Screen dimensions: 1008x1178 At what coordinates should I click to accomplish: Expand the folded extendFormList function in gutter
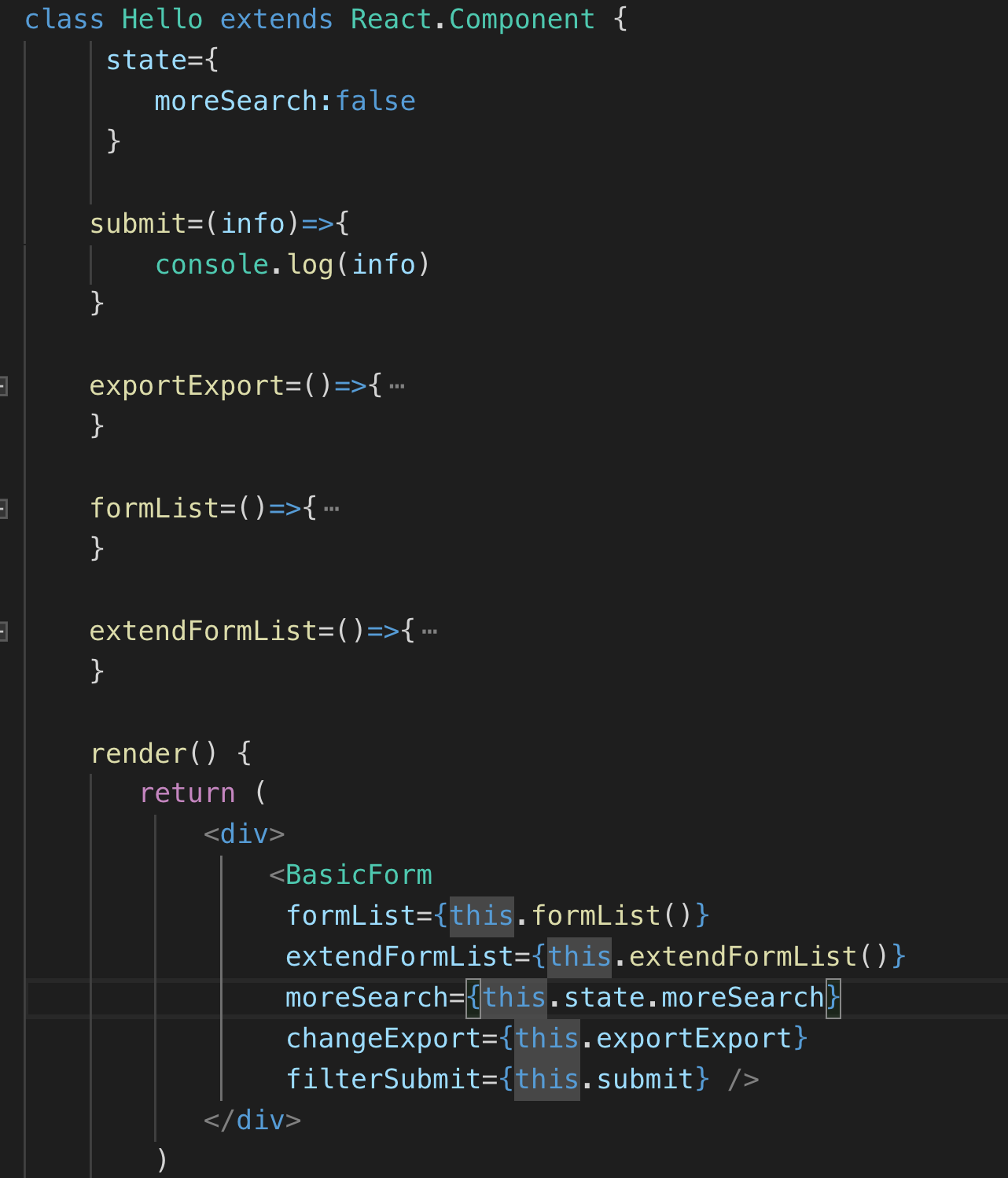3,631
